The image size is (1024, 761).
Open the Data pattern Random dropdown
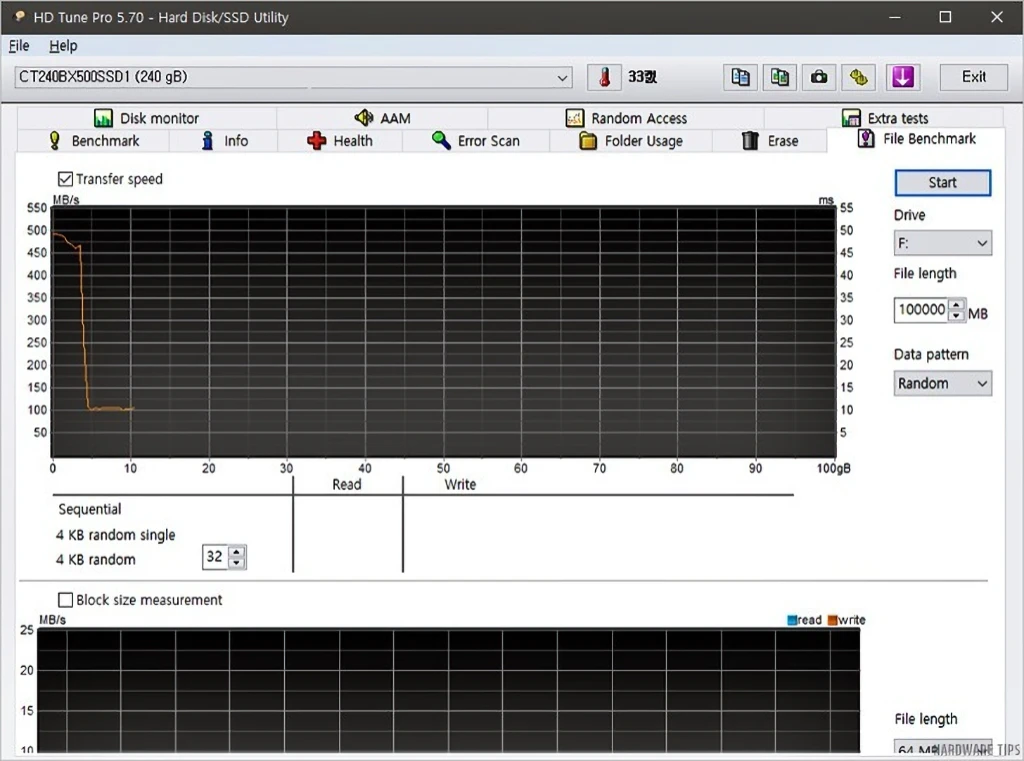click(942, 383)
